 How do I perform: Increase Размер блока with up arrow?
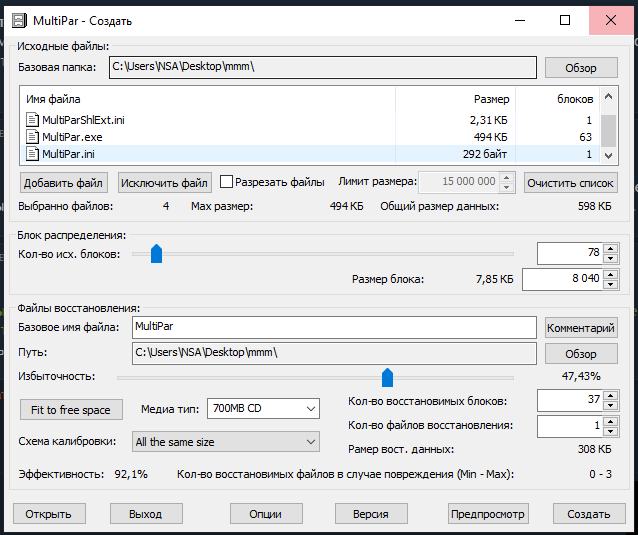click(x=610, y=274)
